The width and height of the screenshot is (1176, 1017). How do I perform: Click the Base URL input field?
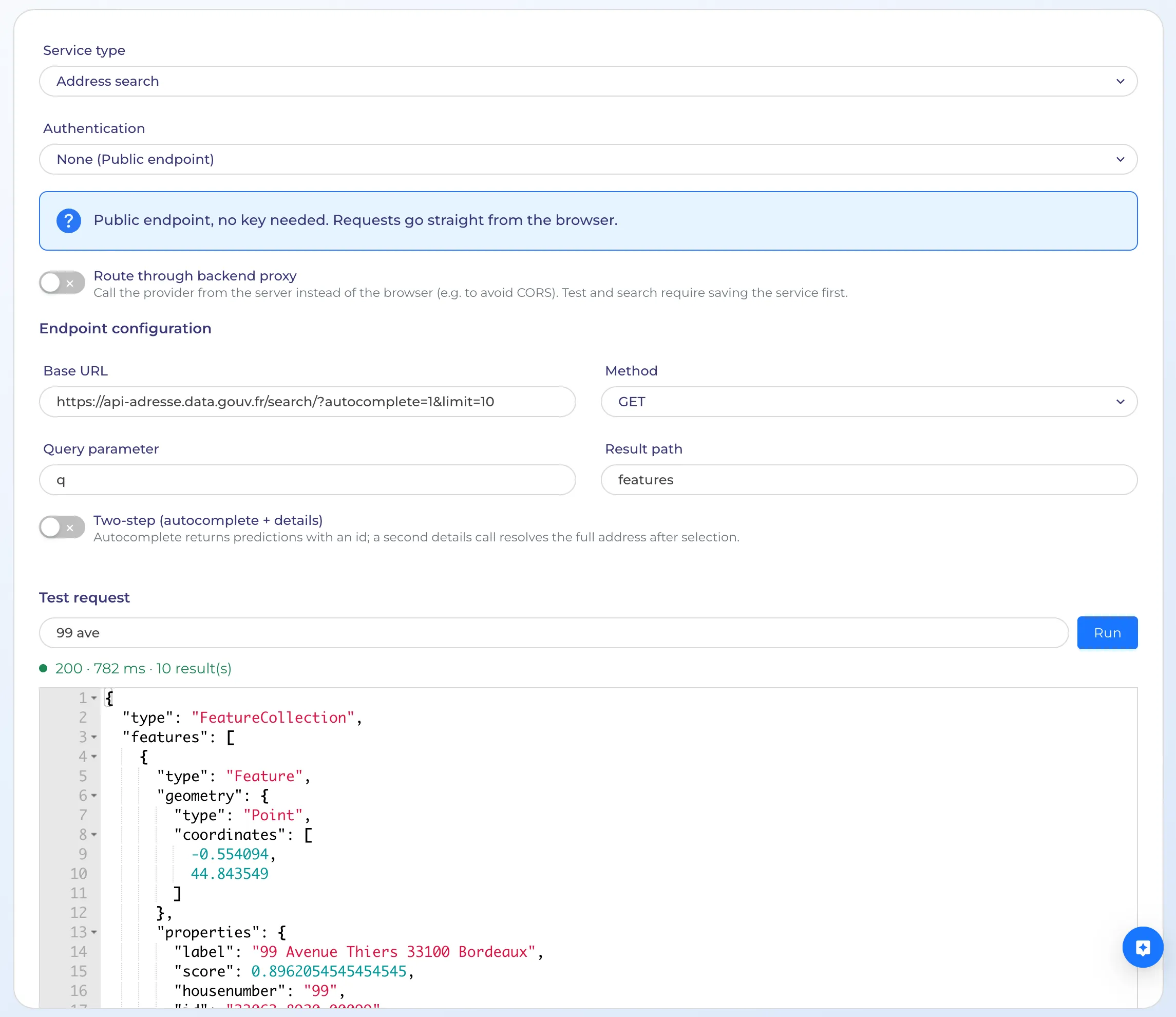[307, 402]
